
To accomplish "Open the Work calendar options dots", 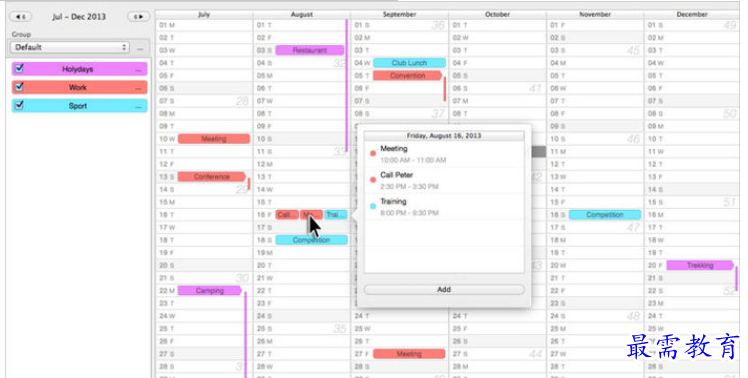I will tap(138, 88).
